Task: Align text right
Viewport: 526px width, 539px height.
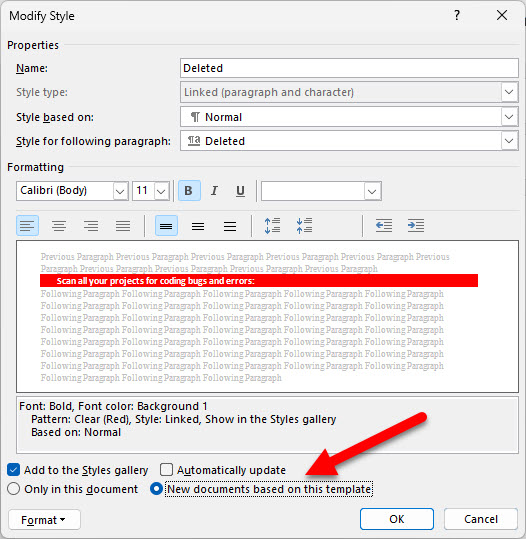Action: tap(91, 226)
